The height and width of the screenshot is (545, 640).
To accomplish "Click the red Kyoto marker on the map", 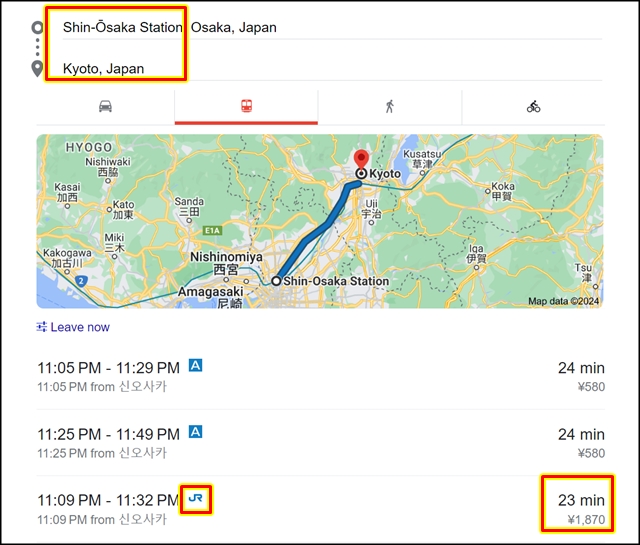I will [361, 159].
